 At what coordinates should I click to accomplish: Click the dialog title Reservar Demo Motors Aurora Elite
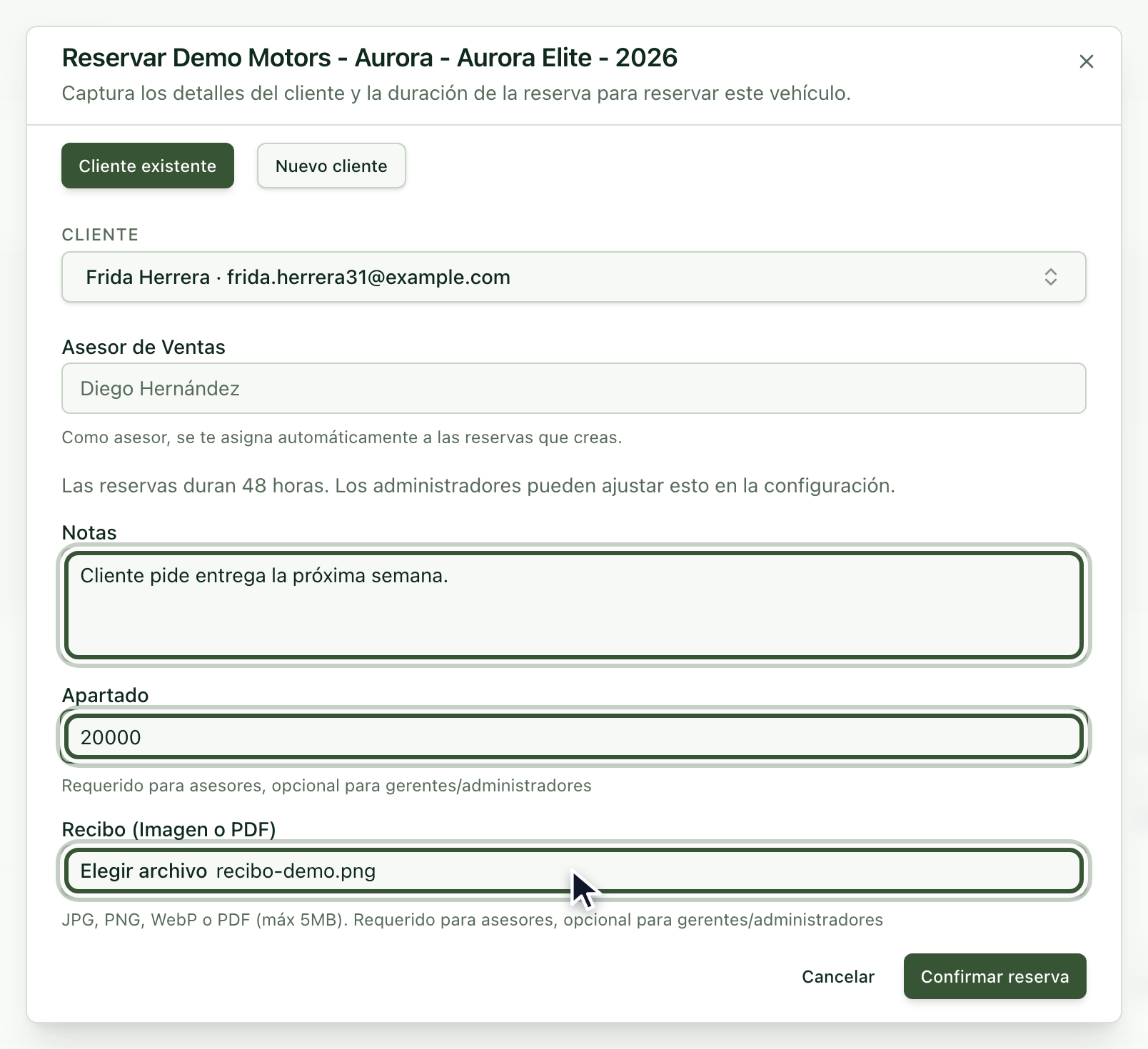tap(370, 58)
